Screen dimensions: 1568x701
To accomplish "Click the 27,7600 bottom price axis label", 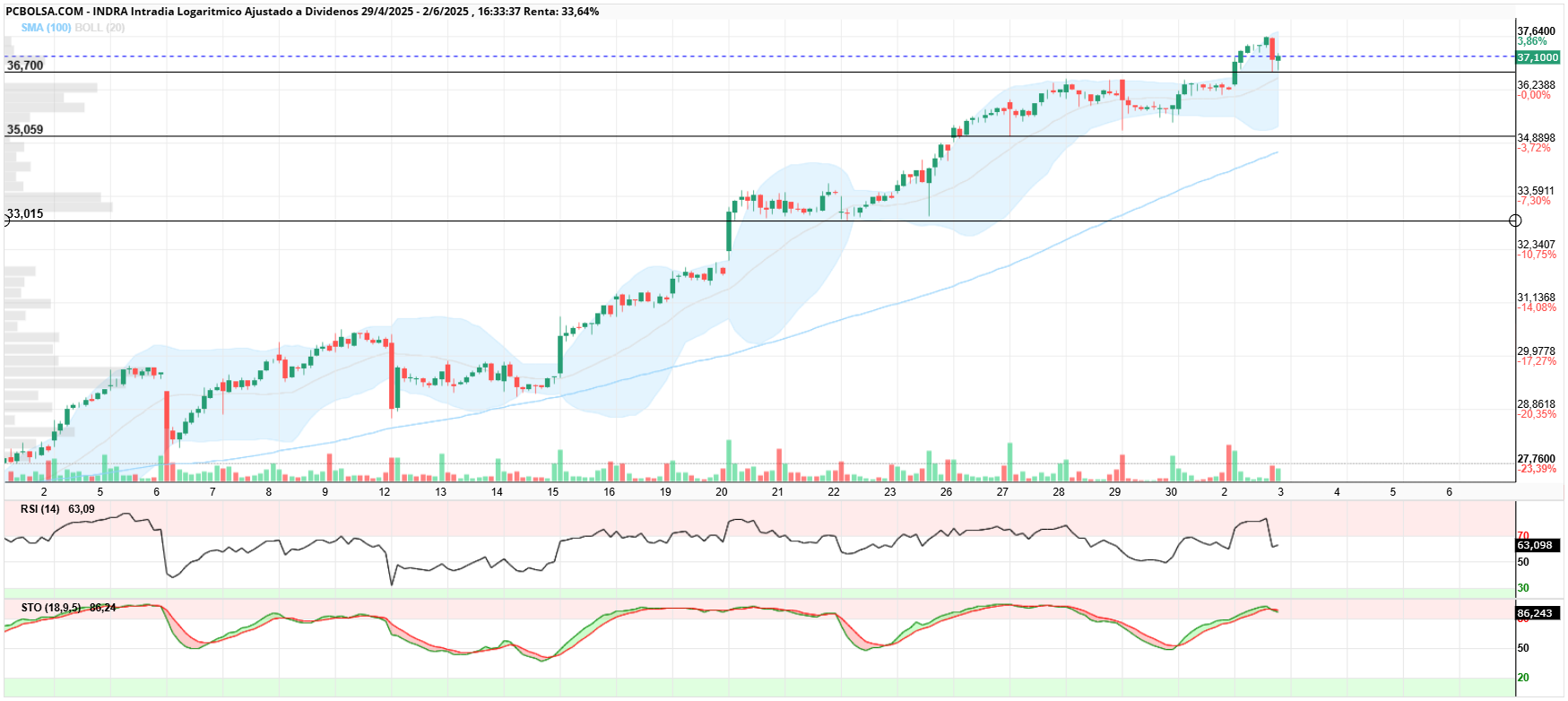I will pyautogui.click(x=1536, y=459).
